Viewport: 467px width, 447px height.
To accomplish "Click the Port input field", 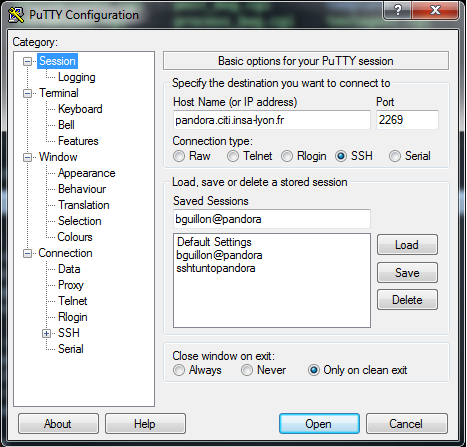I will [407, 120].
